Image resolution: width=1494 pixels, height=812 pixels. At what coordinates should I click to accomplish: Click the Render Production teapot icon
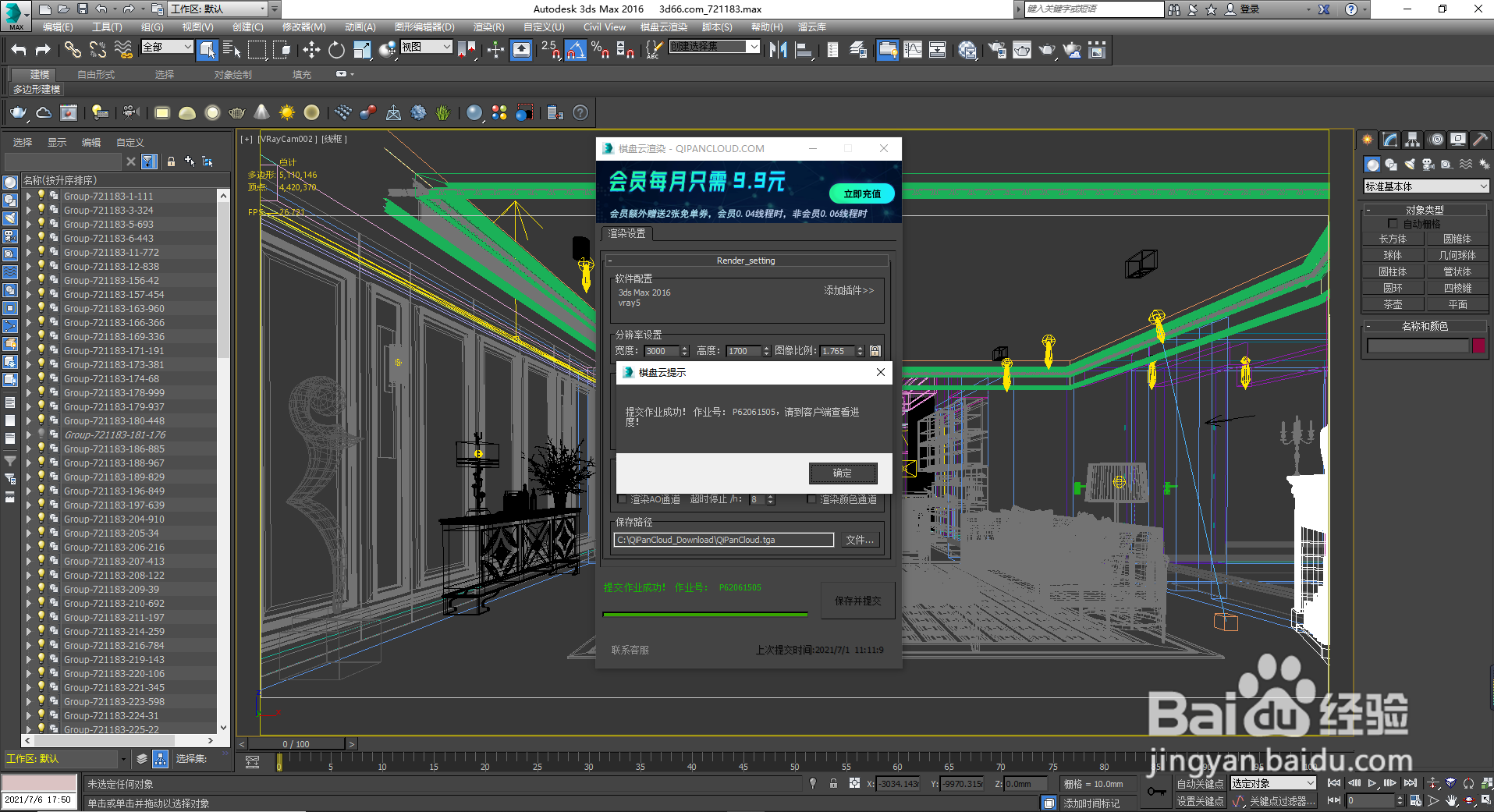(x=1047, y=51)
